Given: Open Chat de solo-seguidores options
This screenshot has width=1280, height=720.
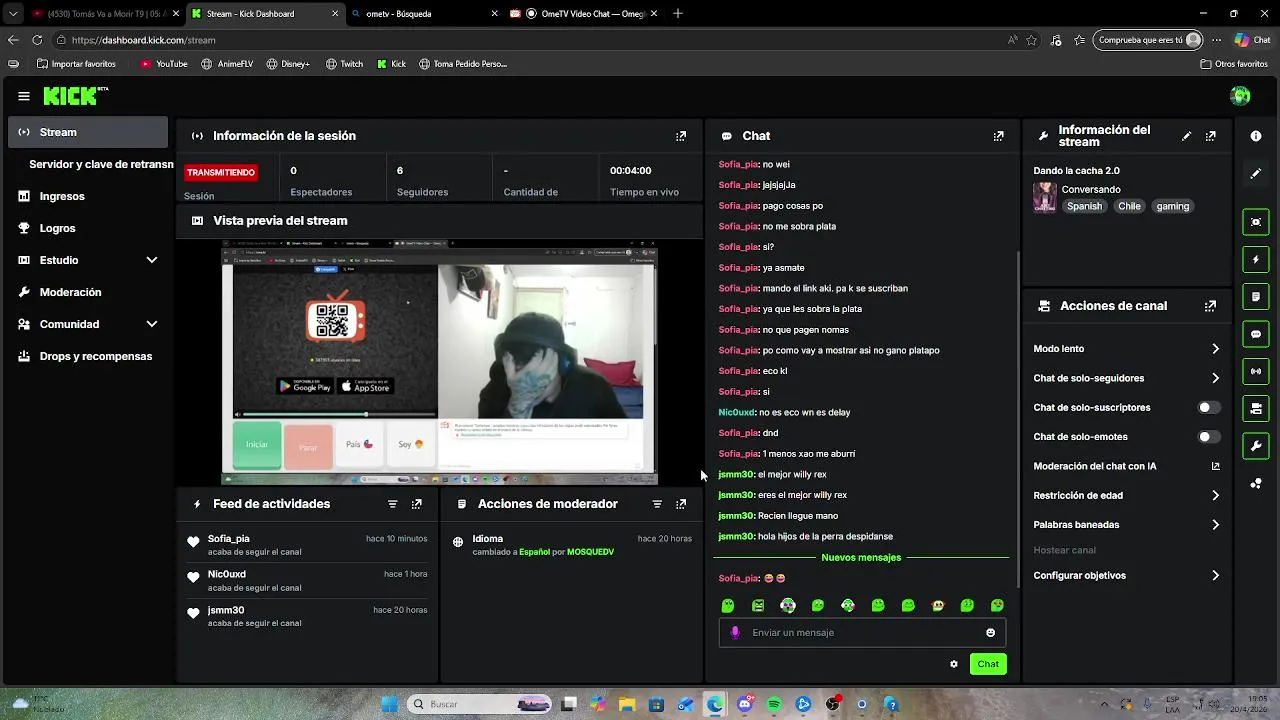Looking at the screenshot, I should (1127, 378).
